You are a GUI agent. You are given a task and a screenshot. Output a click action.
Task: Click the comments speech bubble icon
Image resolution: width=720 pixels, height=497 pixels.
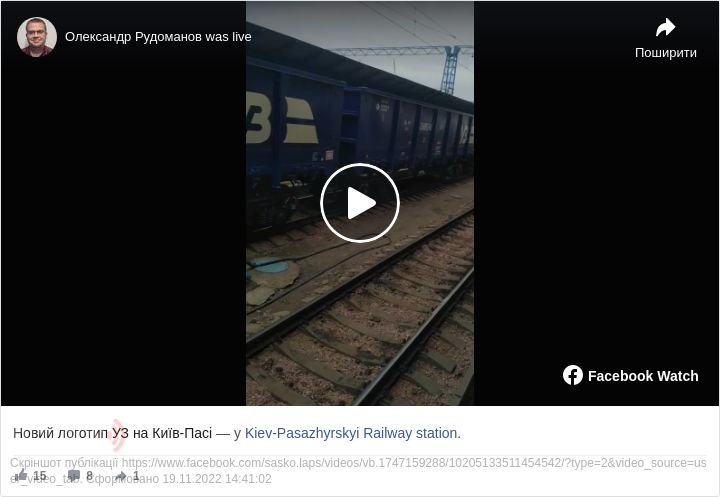[x=73, y=475]
